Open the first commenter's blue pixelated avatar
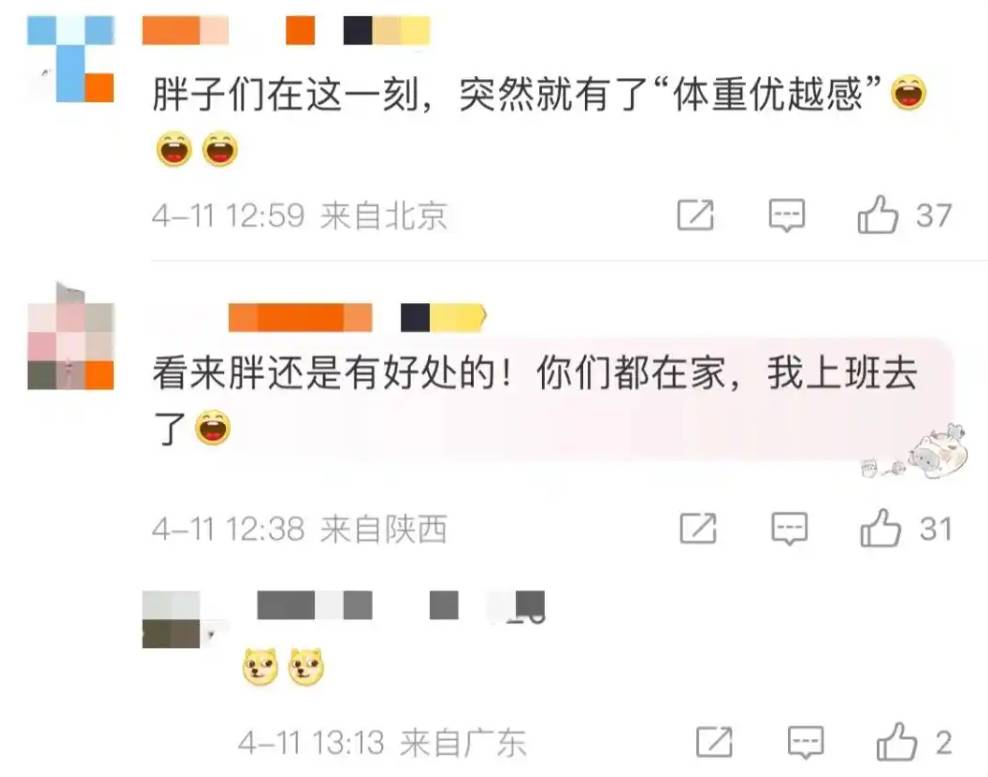988x777 pixels. point(71,59)
